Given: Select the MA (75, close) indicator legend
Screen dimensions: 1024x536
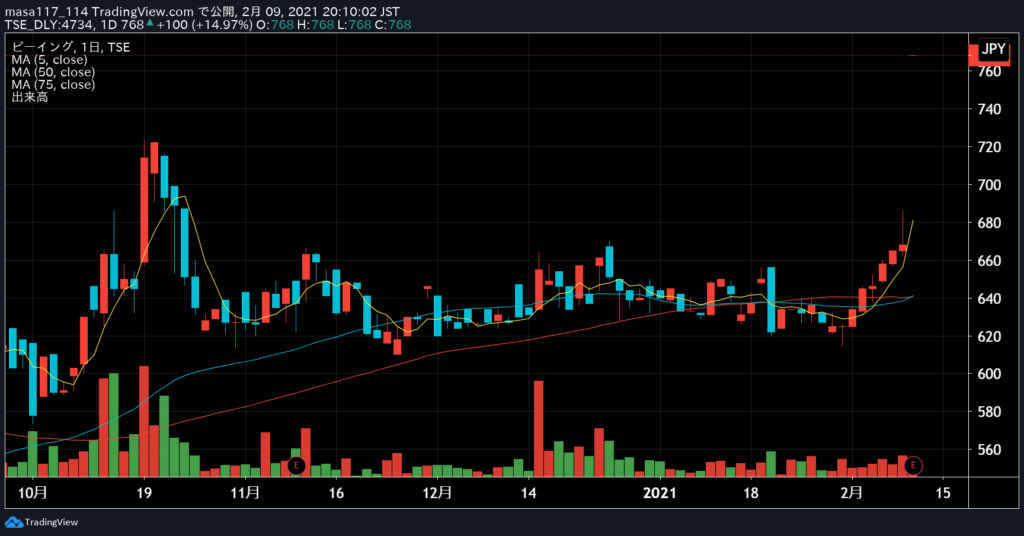Looking at the screenshot, I should pos(53,84).
